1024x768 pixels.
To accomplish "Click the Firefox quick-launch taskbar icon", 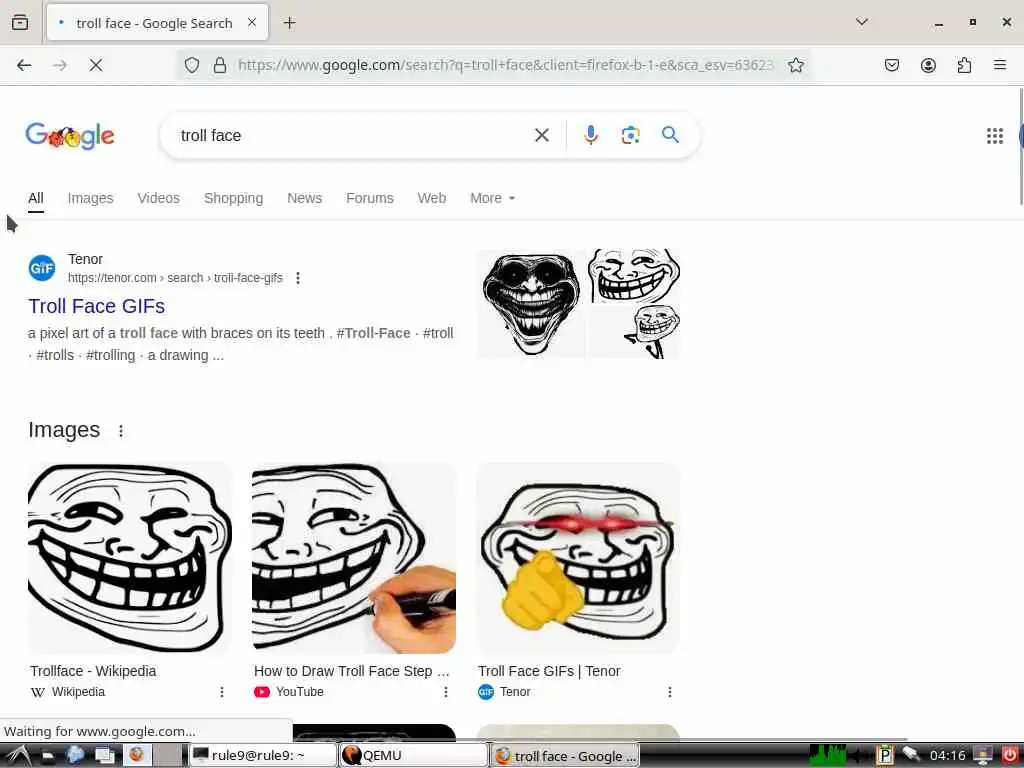I will coord(136,756).
